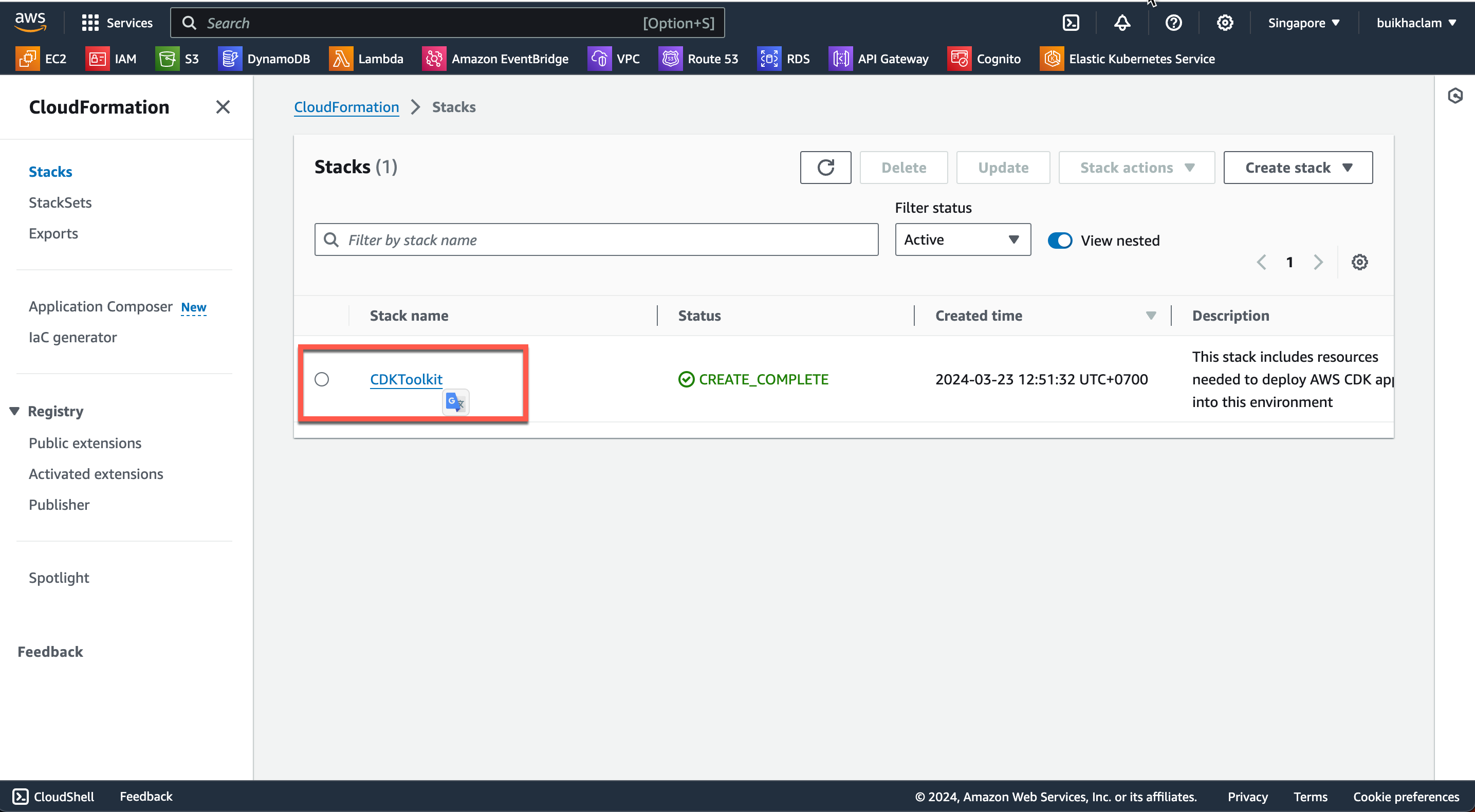Open the Route 53 shortcut icon
Viewport: 1475px width, 812px height.
671,59
